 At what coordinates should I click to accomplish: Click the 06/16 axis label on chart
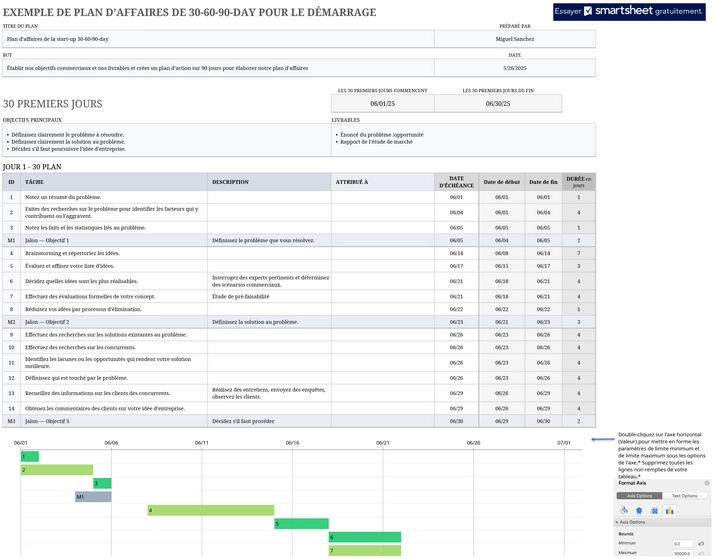(x=292, y=443)
